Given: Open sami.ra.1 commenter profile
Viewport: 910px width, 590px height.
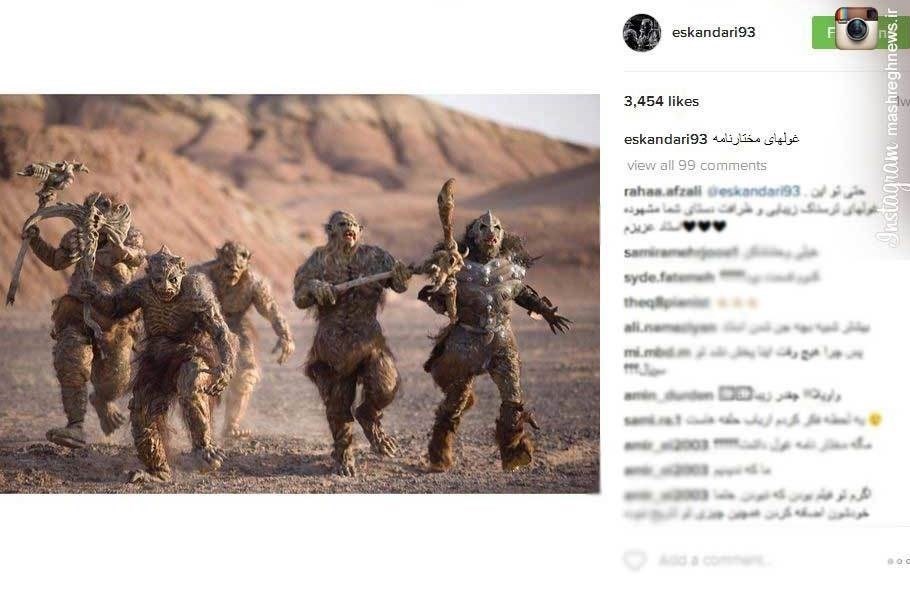Looking at the screenshot, I should point(652,419).
